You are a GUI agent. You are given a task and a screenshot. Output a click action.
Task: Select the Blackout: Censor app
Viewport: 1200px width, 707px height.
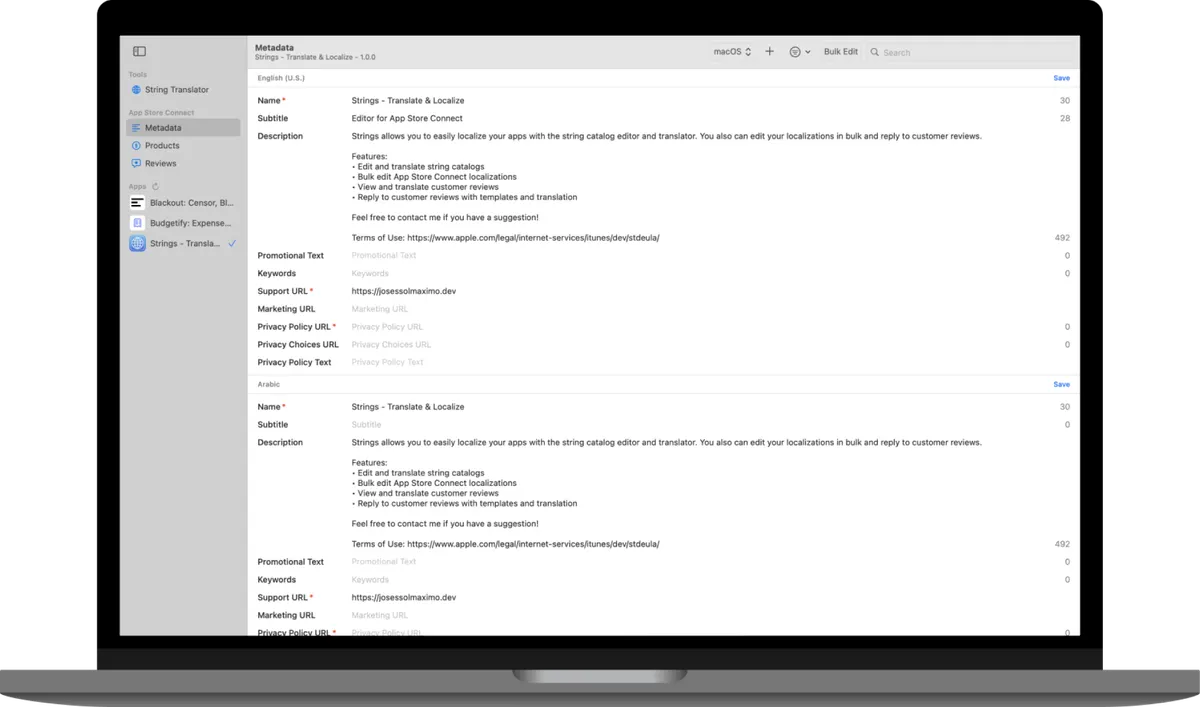coord(183,203)
